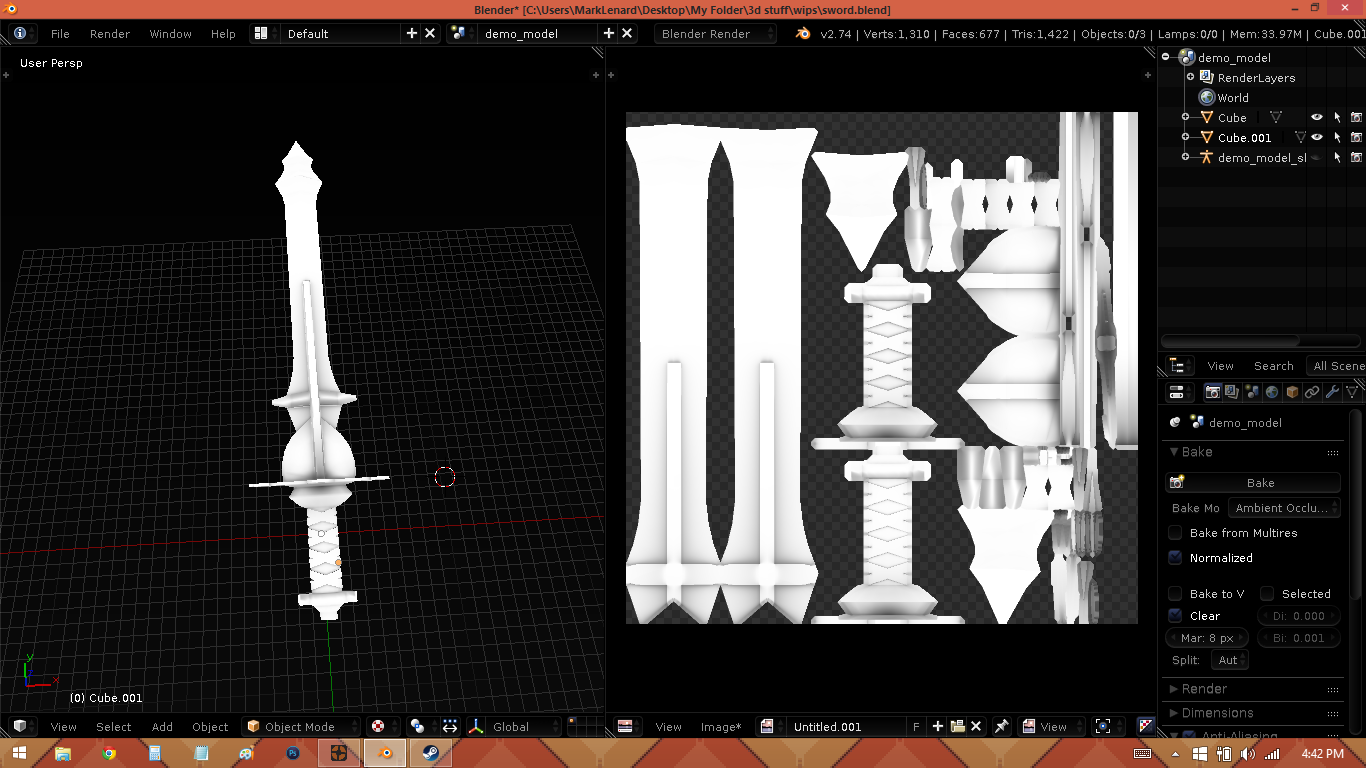Open the Render menu in top bar
This screenshot has height=768, width=1366.
click(x=110, y=34)
